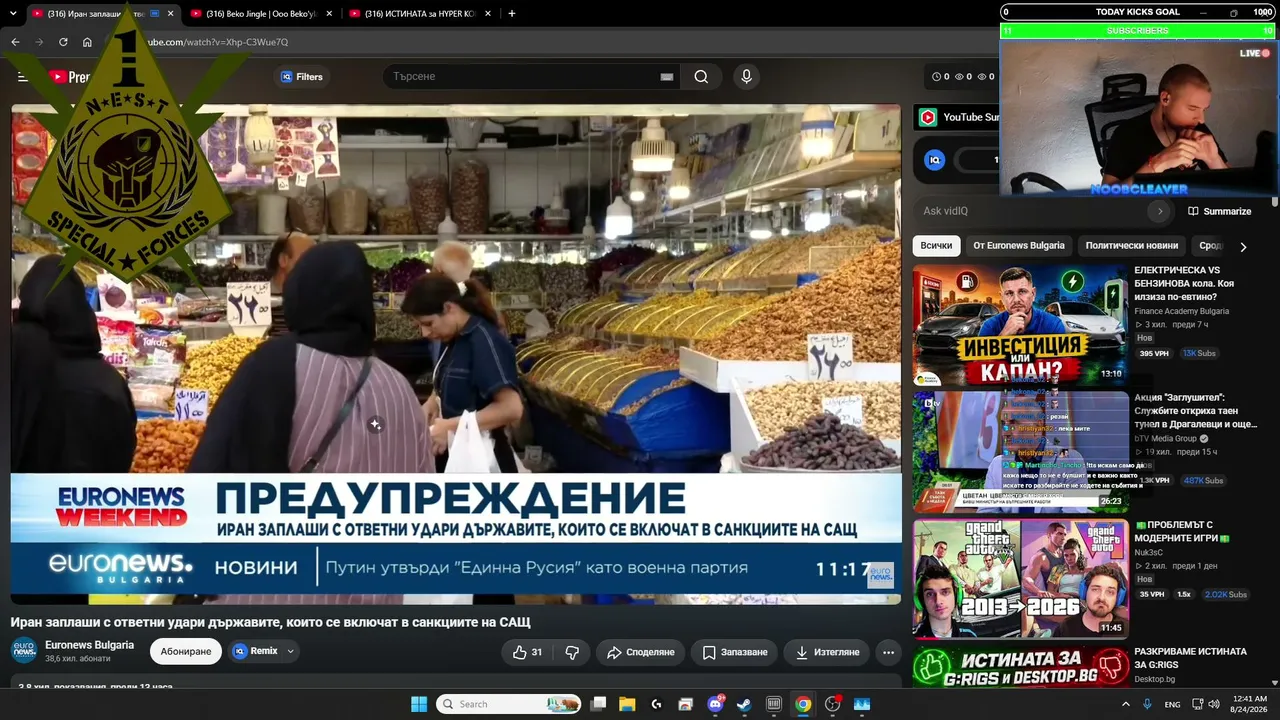This screenshot has height=720, width=1280.
Task: Open the GTA 2013–2026 video thumbnail
Action: [1020, 578]
